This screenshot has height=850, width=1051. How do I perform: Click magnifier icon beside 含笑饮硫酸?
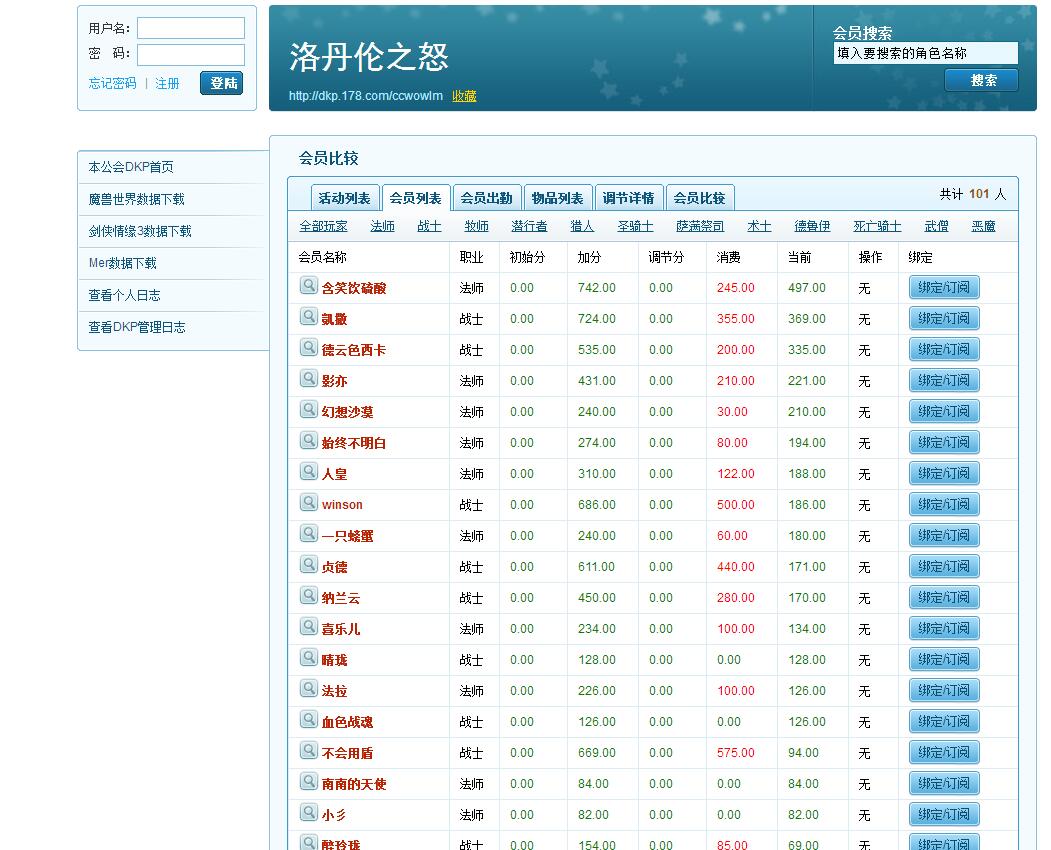pos(308,286)
